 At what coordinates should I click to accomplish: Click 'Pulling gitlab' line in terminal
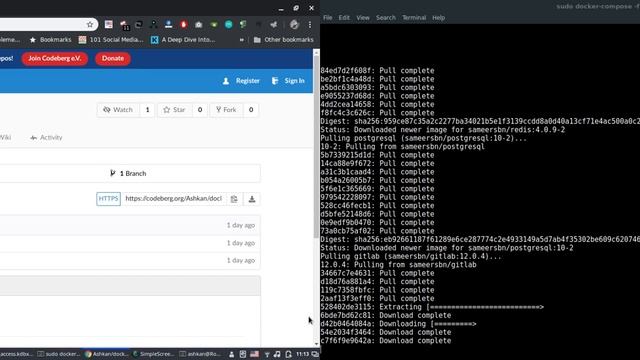coord(411,256)
